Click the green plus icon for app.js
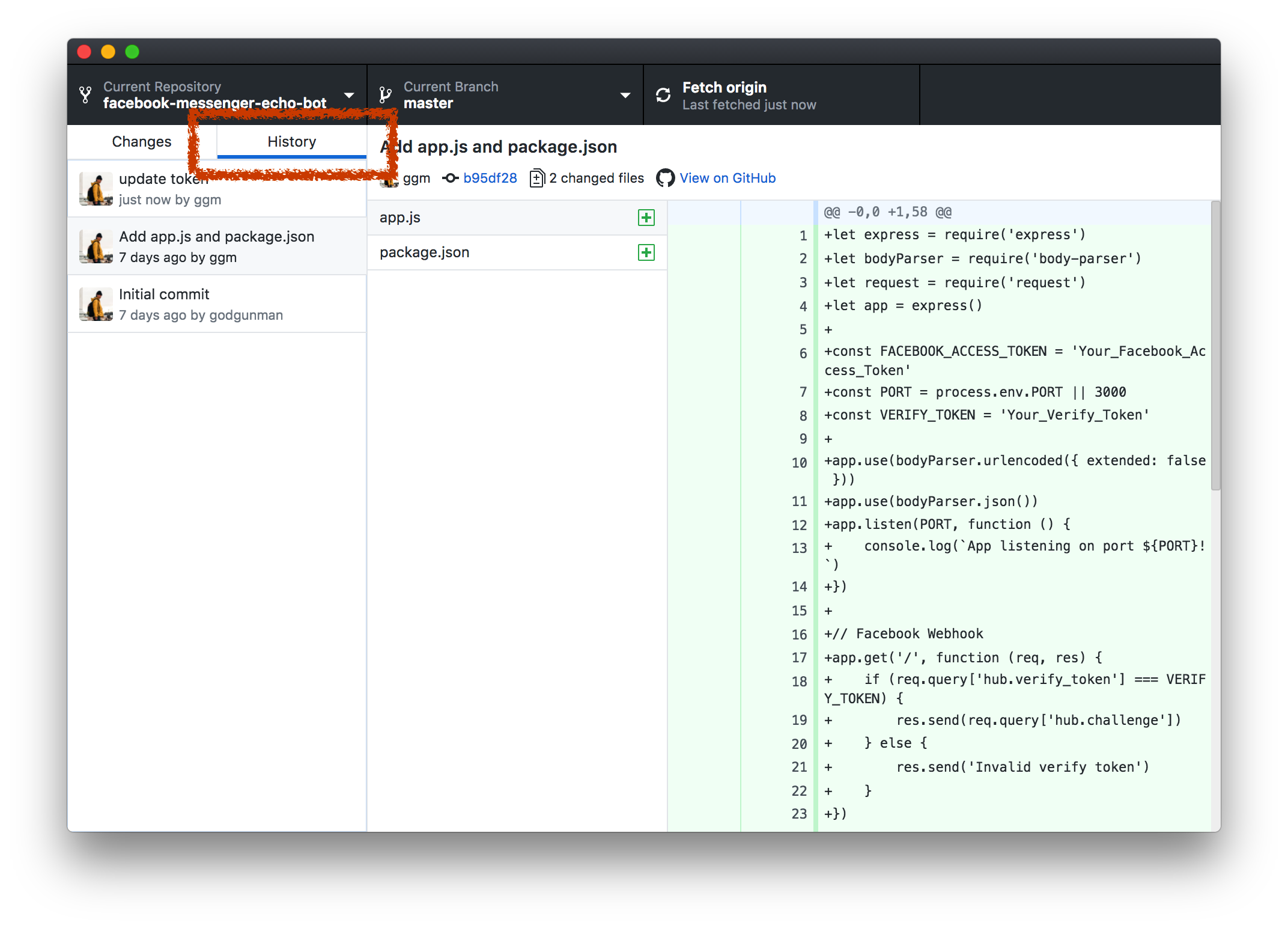The height and width of the screenshot is (928, 1288). pos(644,218)
